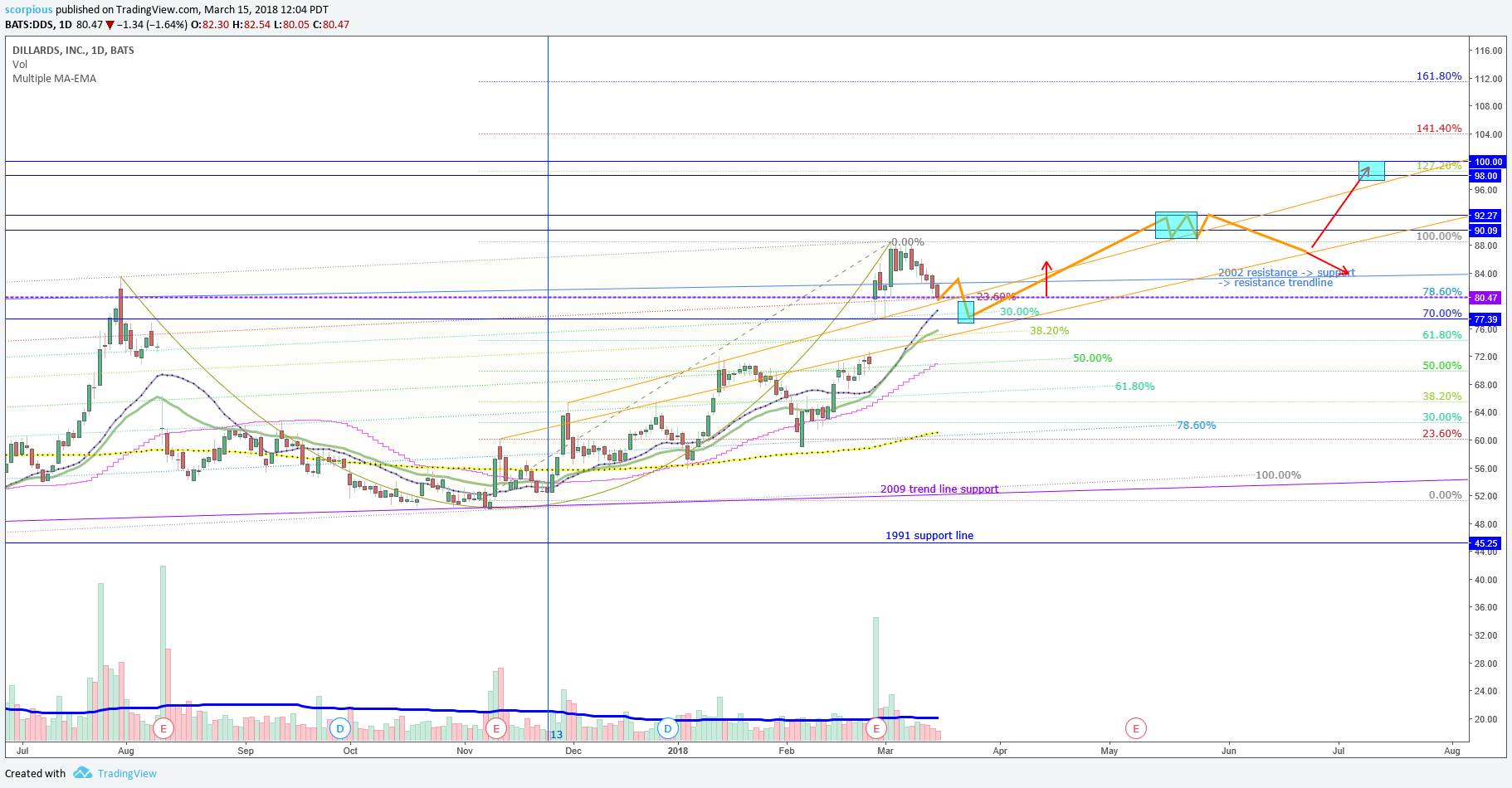Click the -> resistance trendline text
The image size is (1512, 788).
click(1275, 283)
